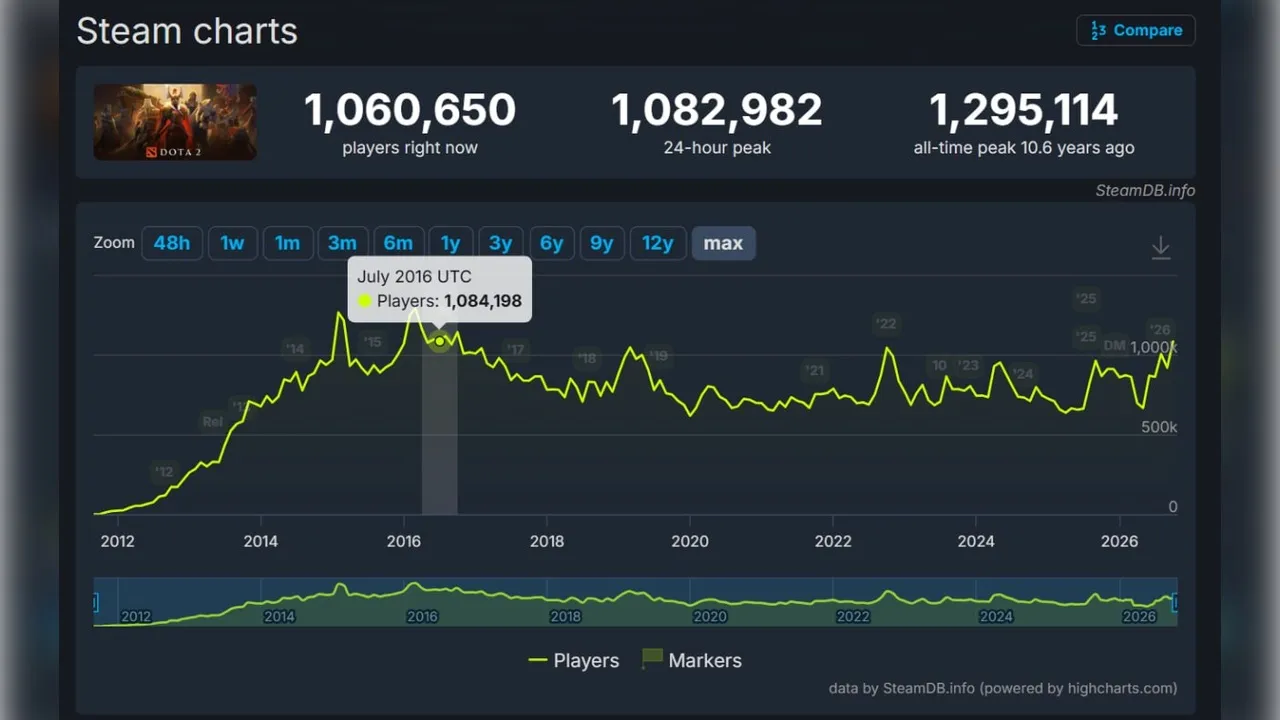This screenshot has width=1280, height=720.
Task: Open the SteamDB.info credit above the chart
Action: [1145, 190]
